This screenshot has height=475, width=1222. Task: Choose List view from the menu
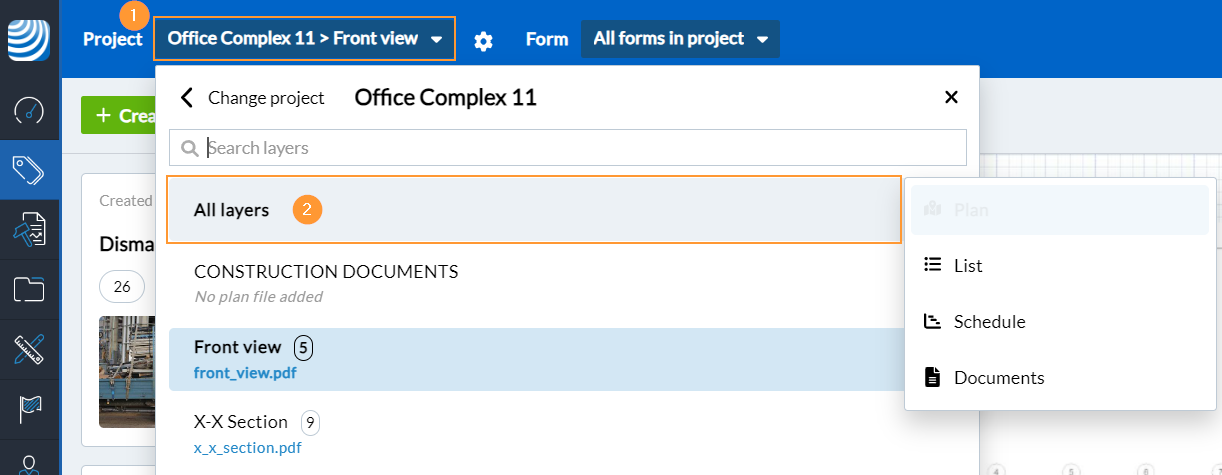pyautogui.click(x=968, y=266)
